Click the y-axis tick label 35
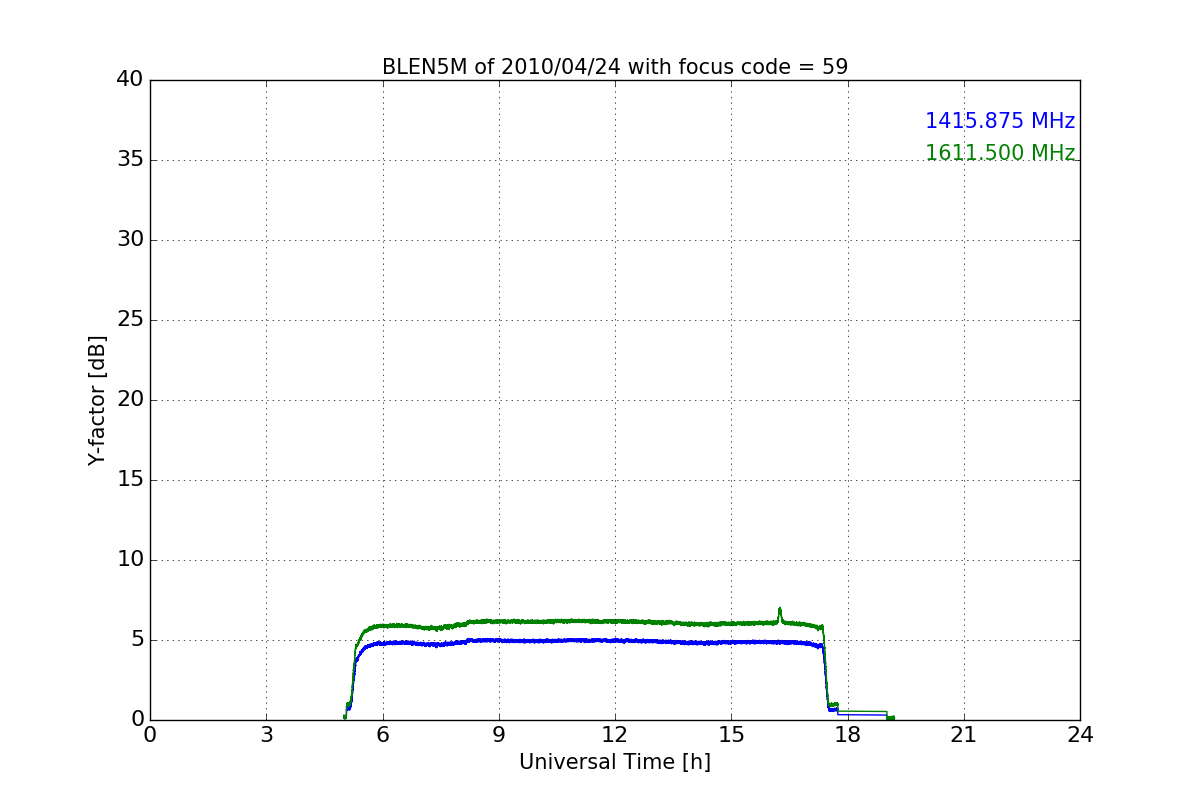Viewport: 1200px width, 800px height. point(130,160)
